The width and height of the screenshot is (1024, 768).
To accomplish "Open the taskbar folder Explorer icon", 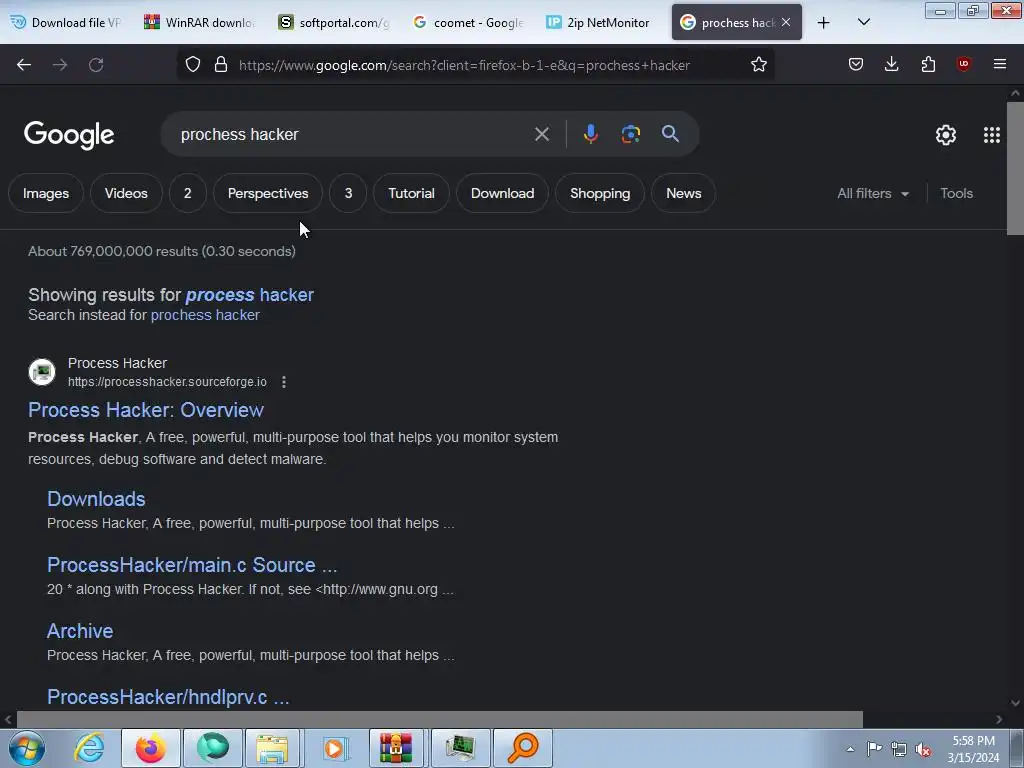I will coord(272,748).
